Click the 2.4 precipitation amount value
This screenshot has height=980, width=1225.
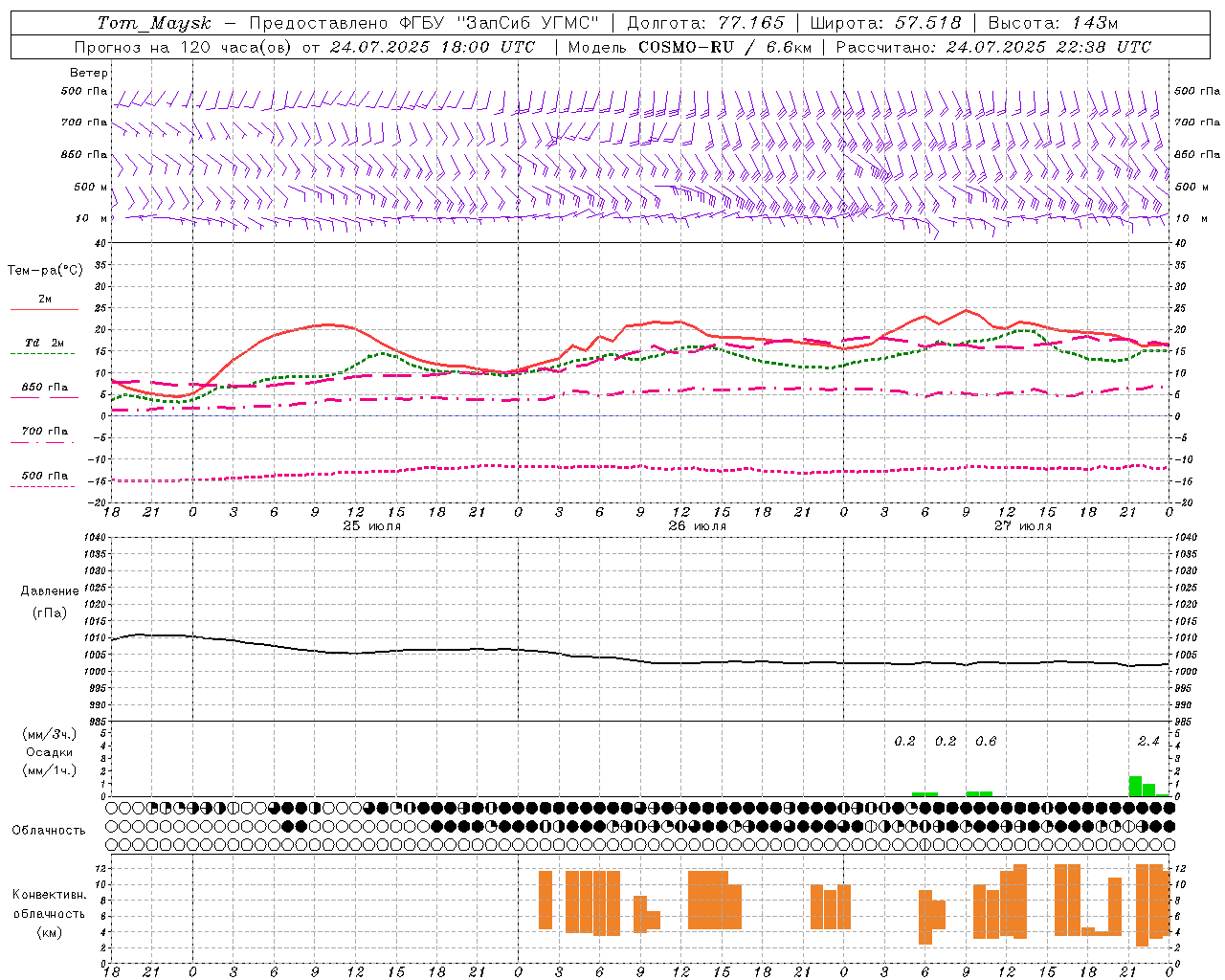(1148, 741)
